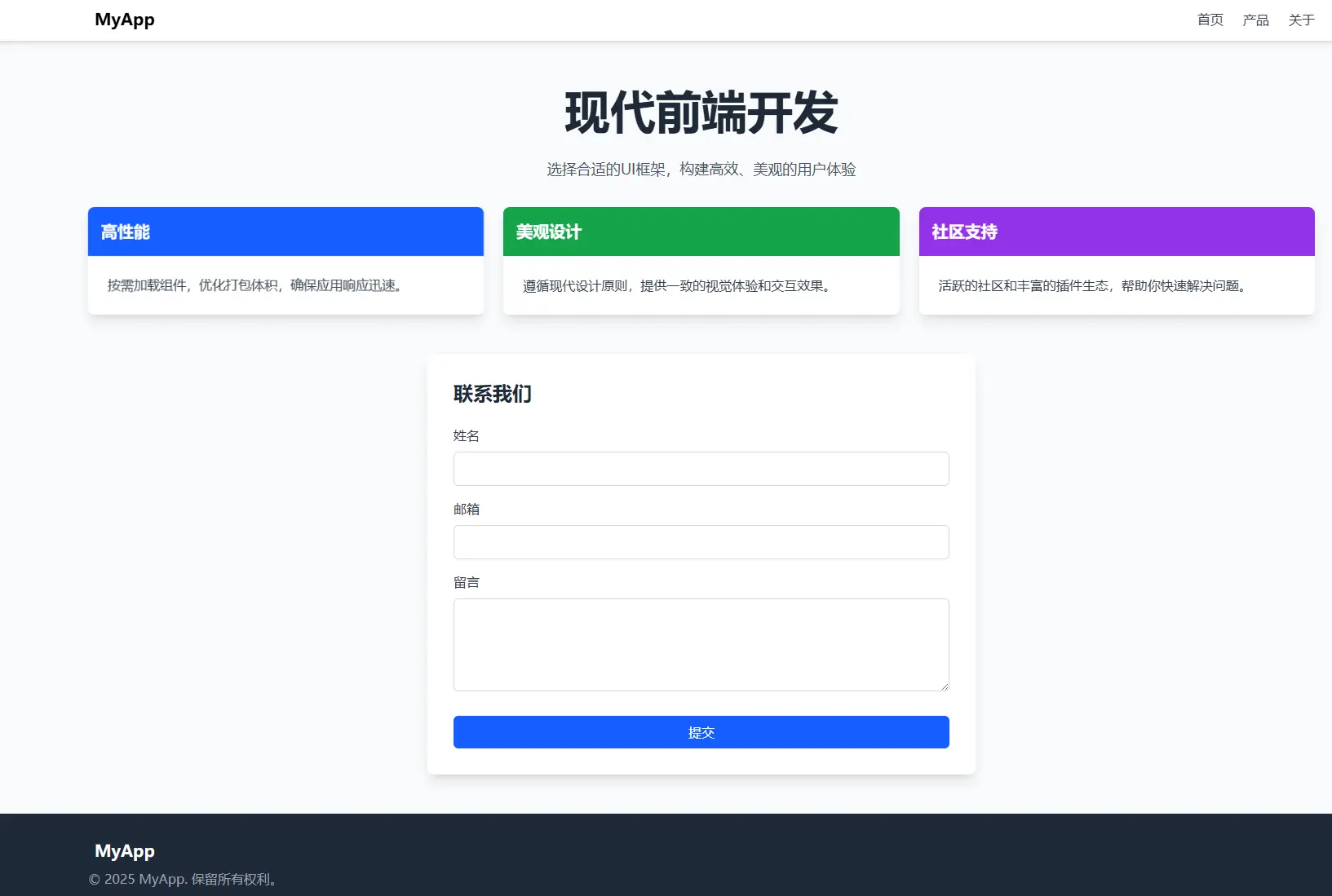Click the 留言 textarea resize handle
Screen dimensions: 1332x896
coord(945,686)
